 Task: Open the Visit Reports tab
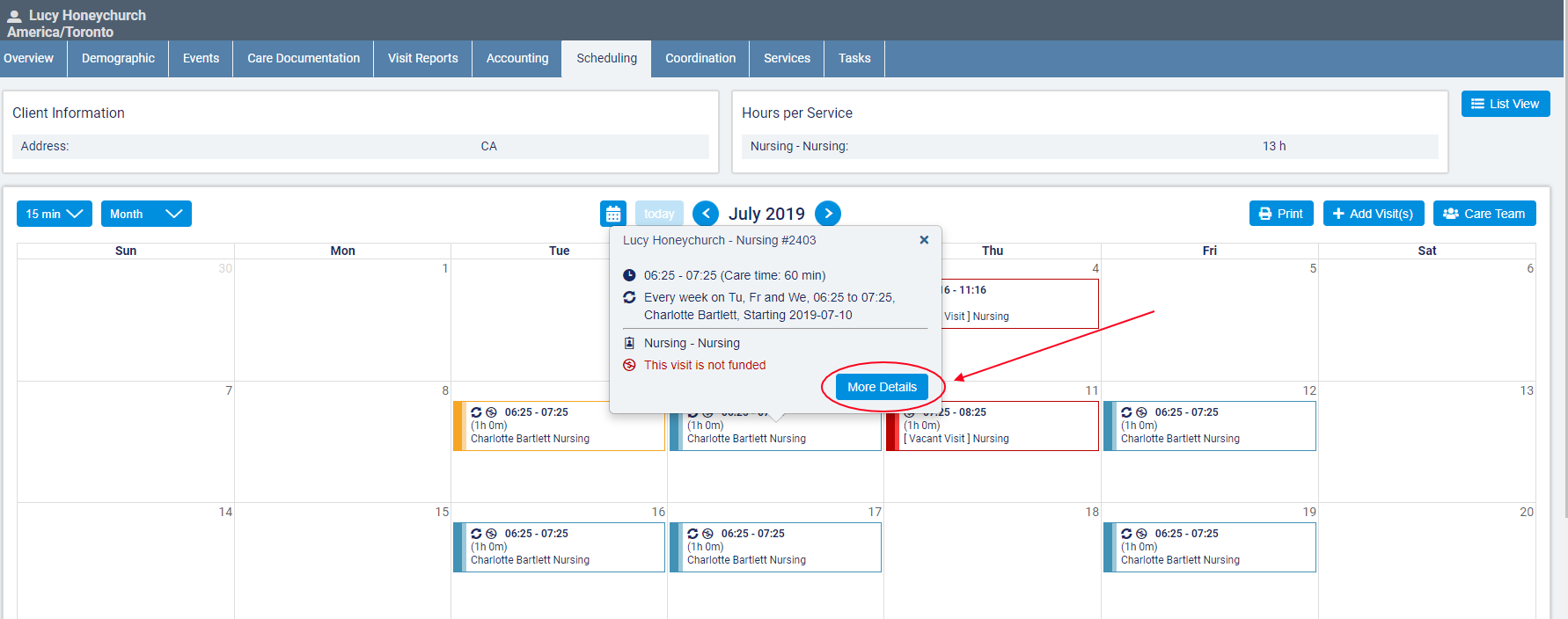tap(422, 58)
